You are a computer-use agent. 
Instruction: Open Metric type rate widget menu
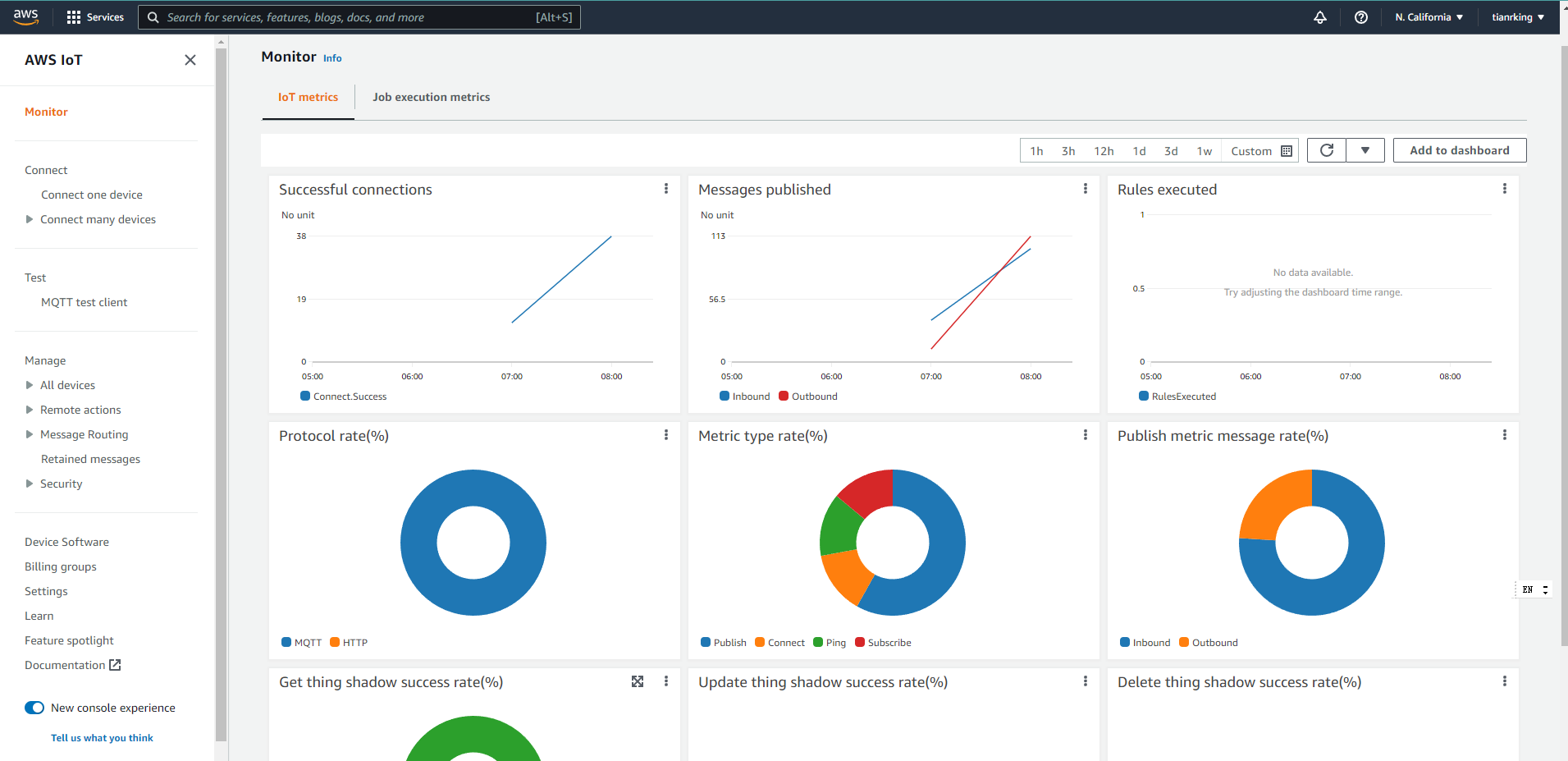click(x=1086, y=435)
